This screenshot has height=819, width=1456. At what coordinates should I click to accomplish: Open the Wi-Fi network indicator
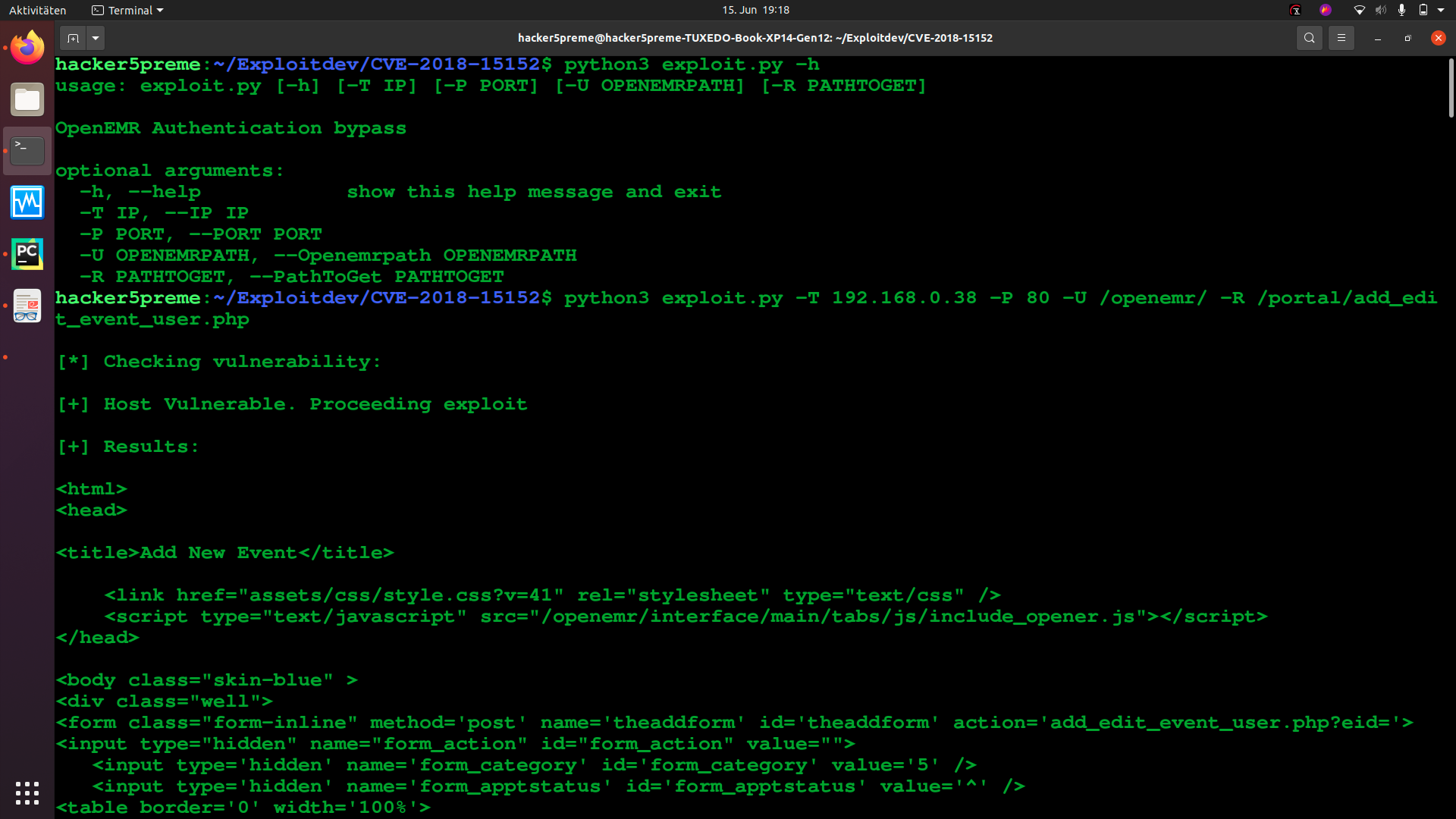1359,10
